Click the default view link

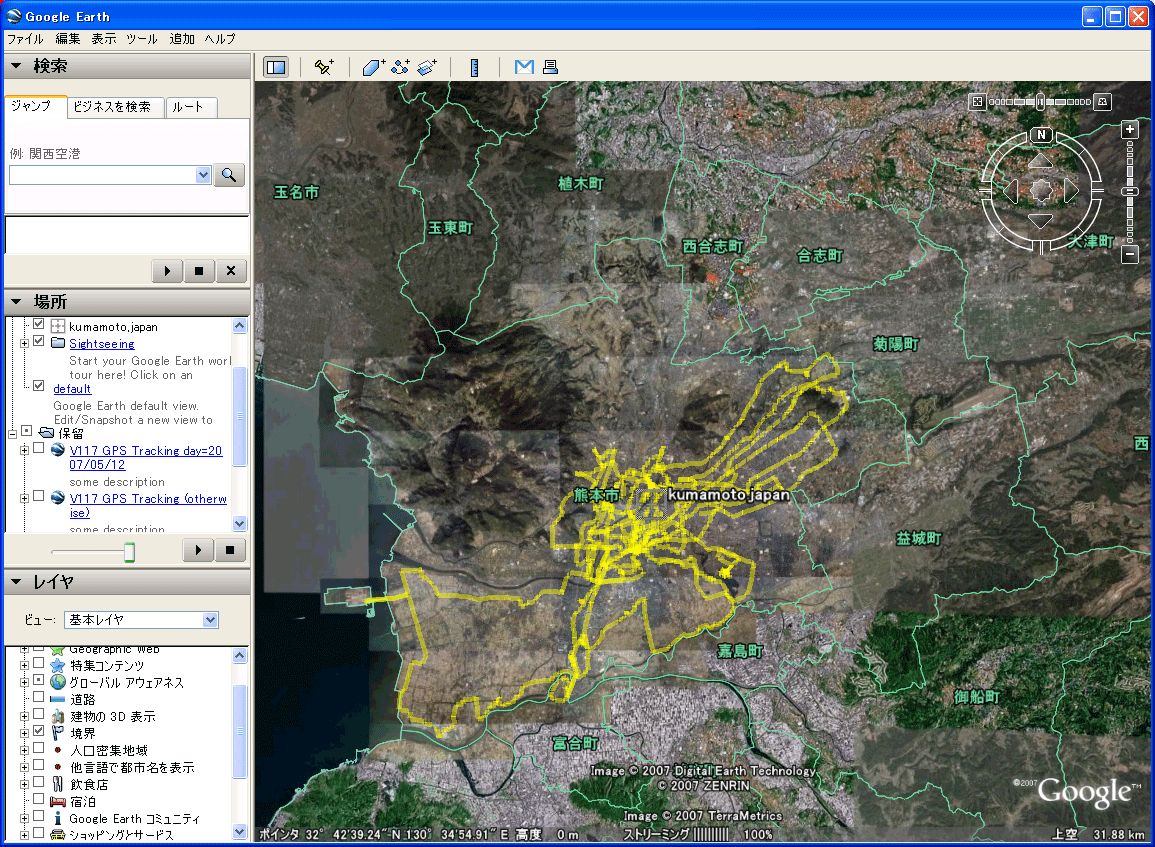point(72,389)
